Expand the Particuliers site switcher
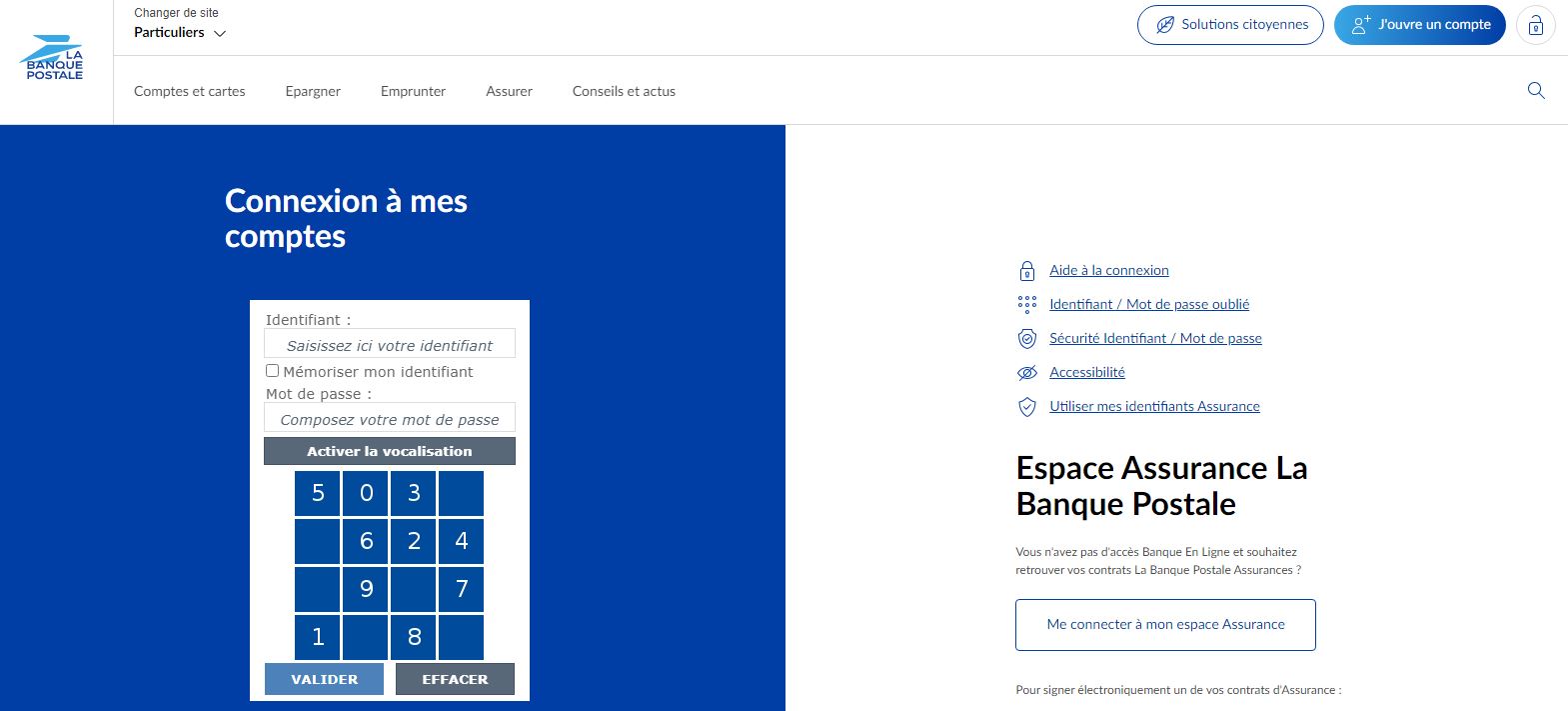Image resolution: width=1568 pixels, height=711 pixels. coord(180,32)
